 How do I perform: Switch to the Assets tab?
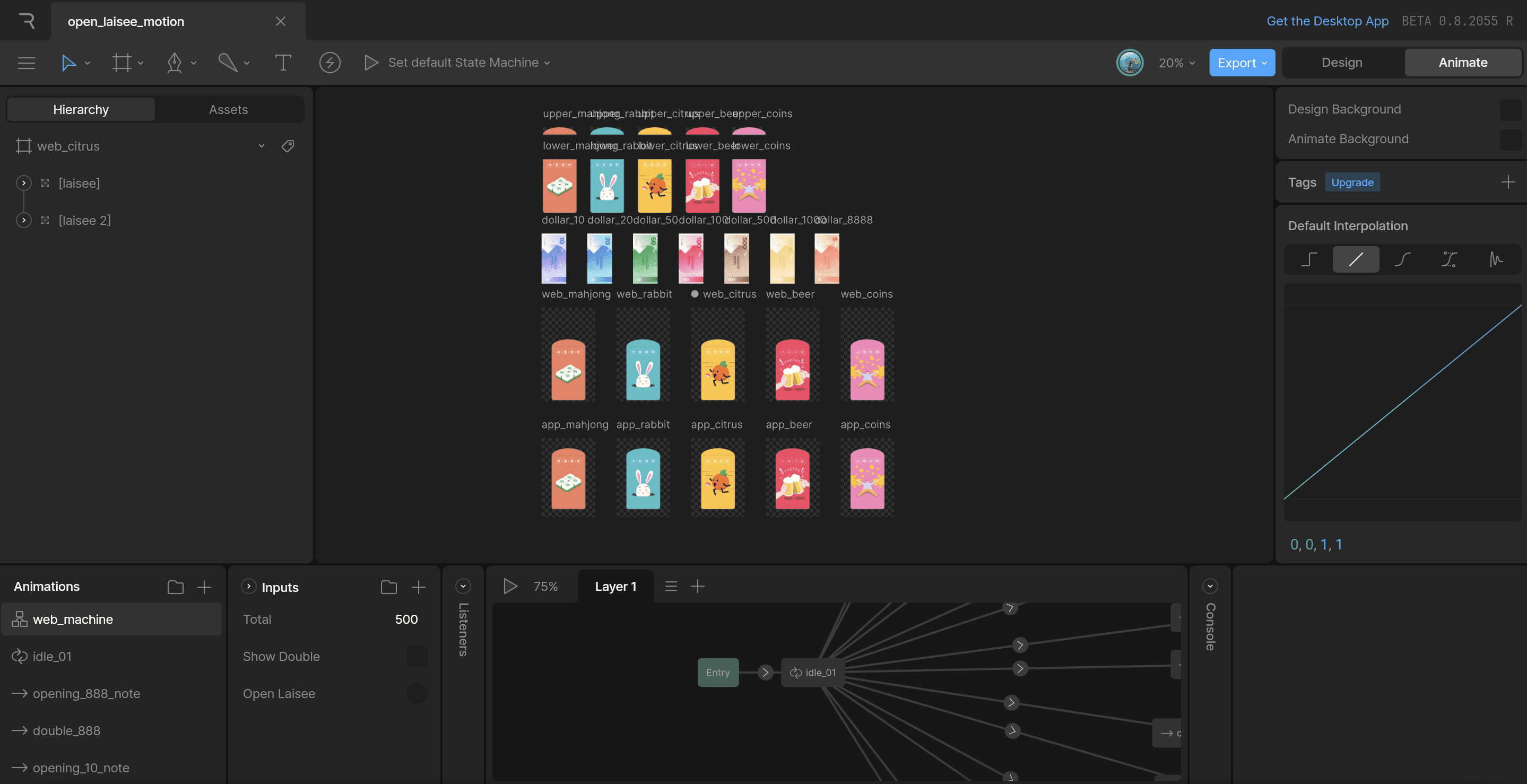click(x=228, y=110)
